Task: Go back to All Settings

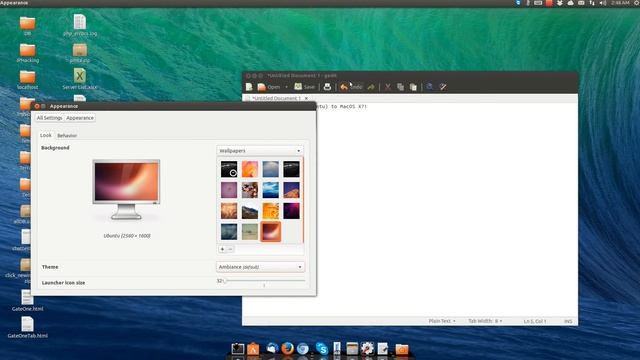Action: [49, 118]
